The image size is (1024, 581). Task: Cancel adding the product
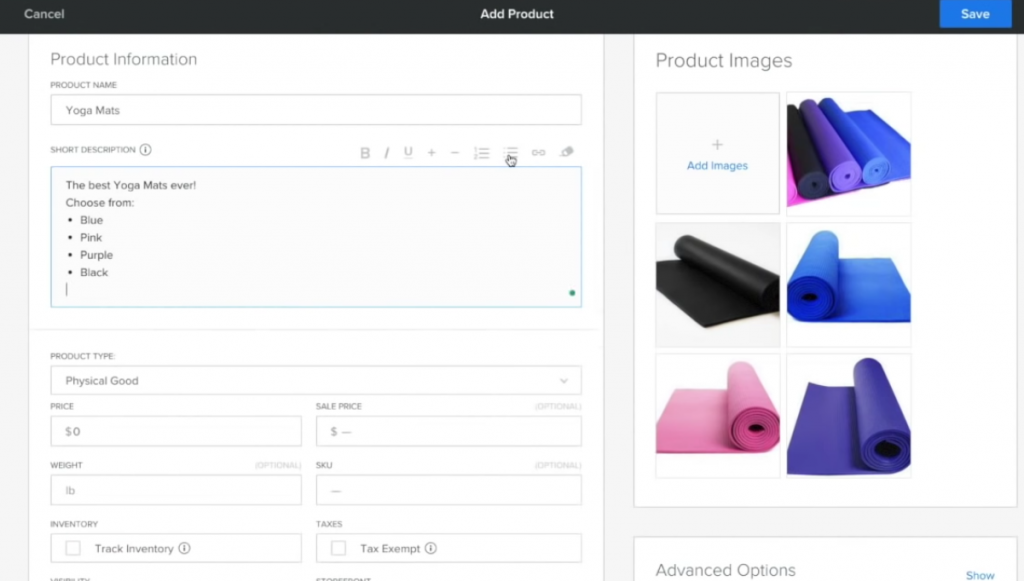tap(44, 14)
